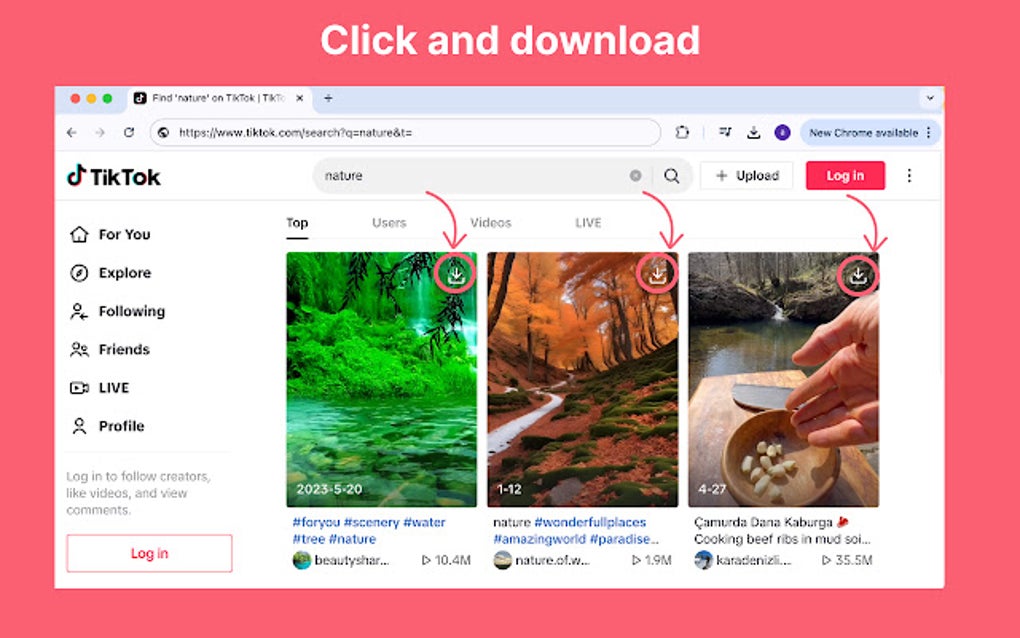Click the search magnifier icon
This screenshot has height=638, width=1020.
coord(671,175)
